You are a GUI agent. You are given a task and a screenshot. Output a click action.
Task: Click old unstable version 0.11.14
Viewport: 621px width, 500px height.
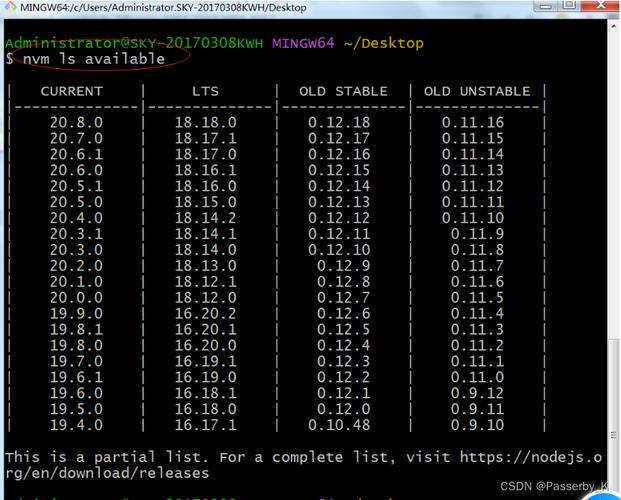pos(473,154)
